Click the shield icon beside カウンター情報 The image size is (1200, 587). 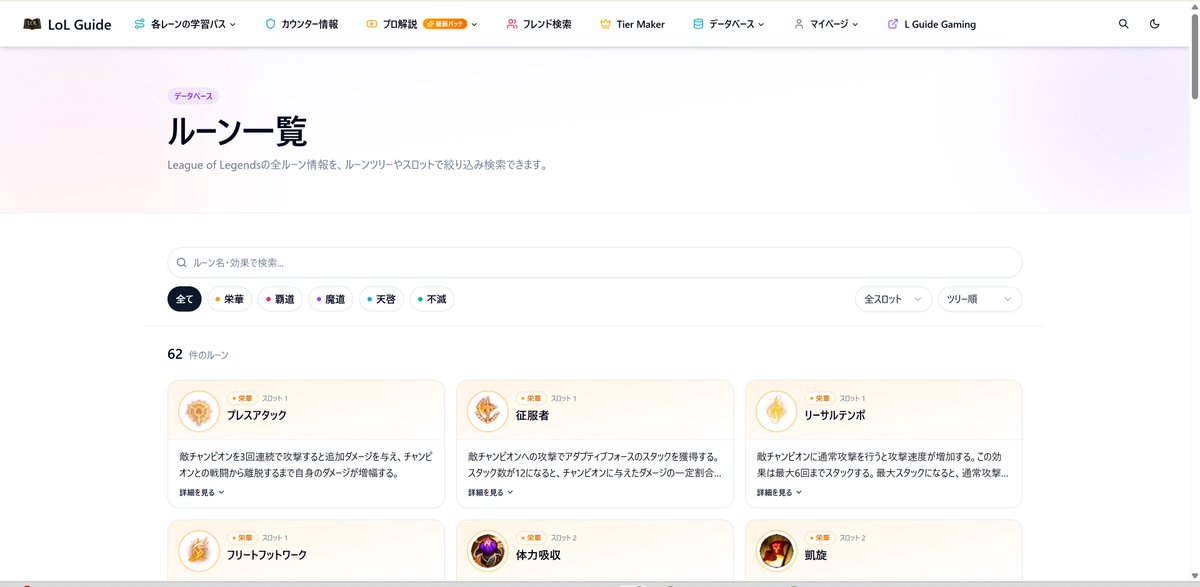pos(270,24)
